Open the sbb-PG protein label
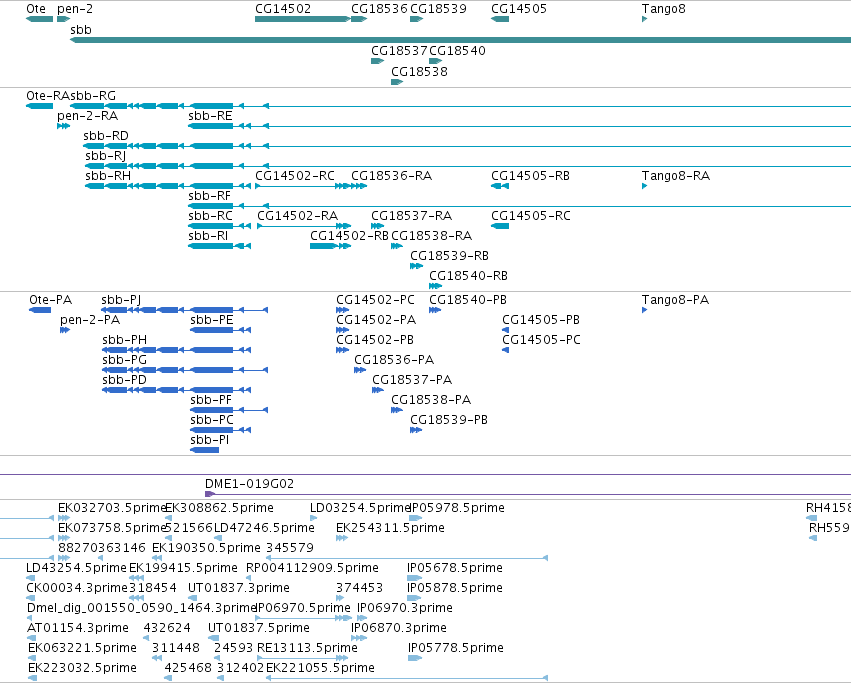 (124, 360)
